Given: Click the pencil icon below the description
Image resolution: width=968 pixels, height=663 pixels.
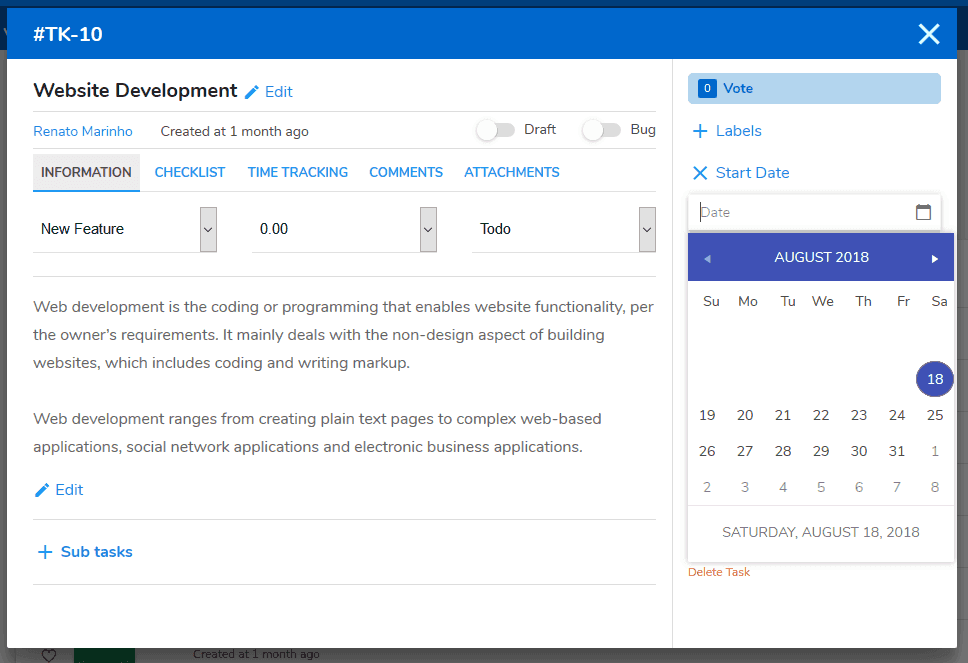Looking at the screenshot, I should coord(42,490).
